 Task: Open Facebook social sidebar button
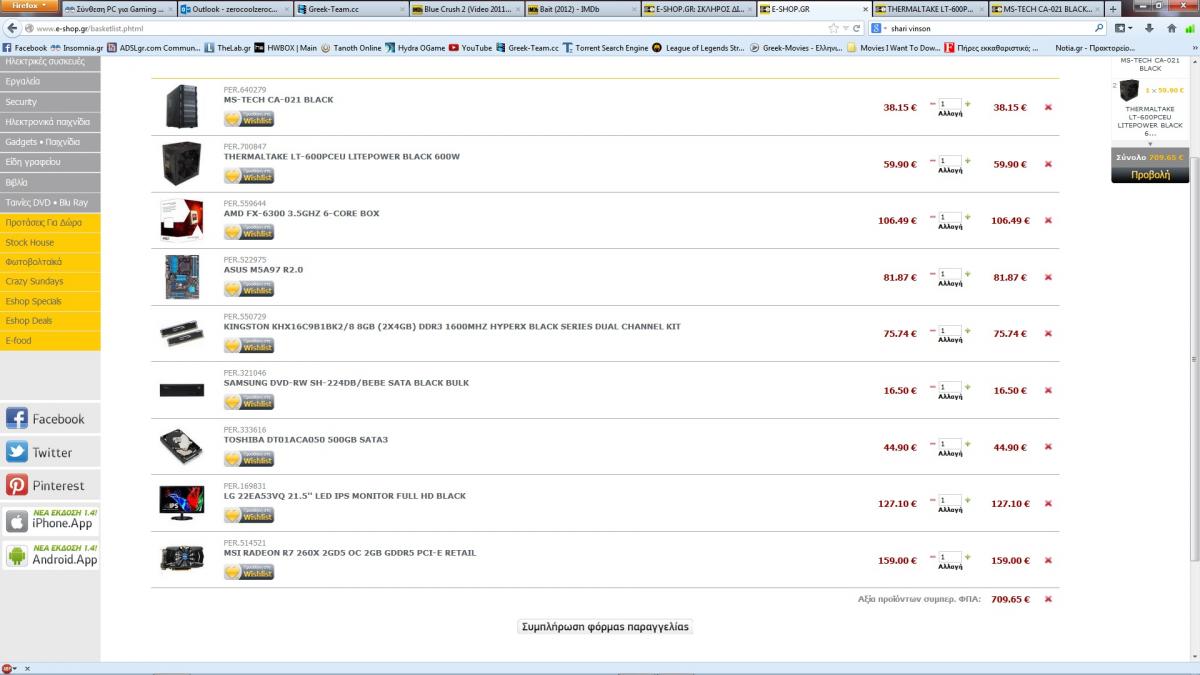coord(50,419)
